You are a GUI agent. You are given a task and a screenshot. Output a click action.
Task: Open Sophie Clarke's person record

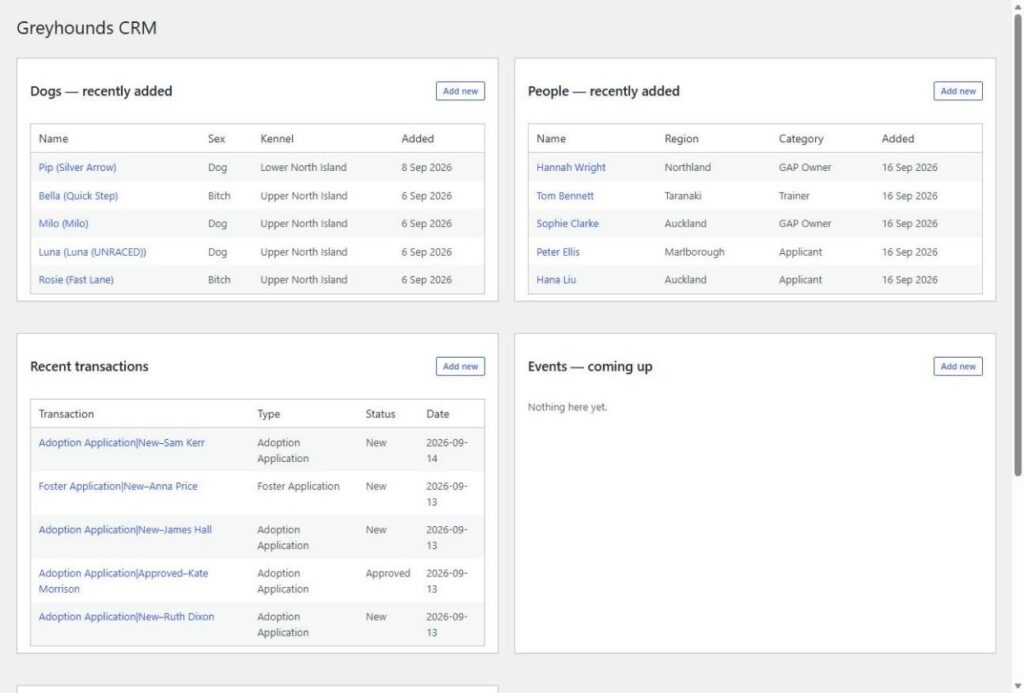coord(568,223)
